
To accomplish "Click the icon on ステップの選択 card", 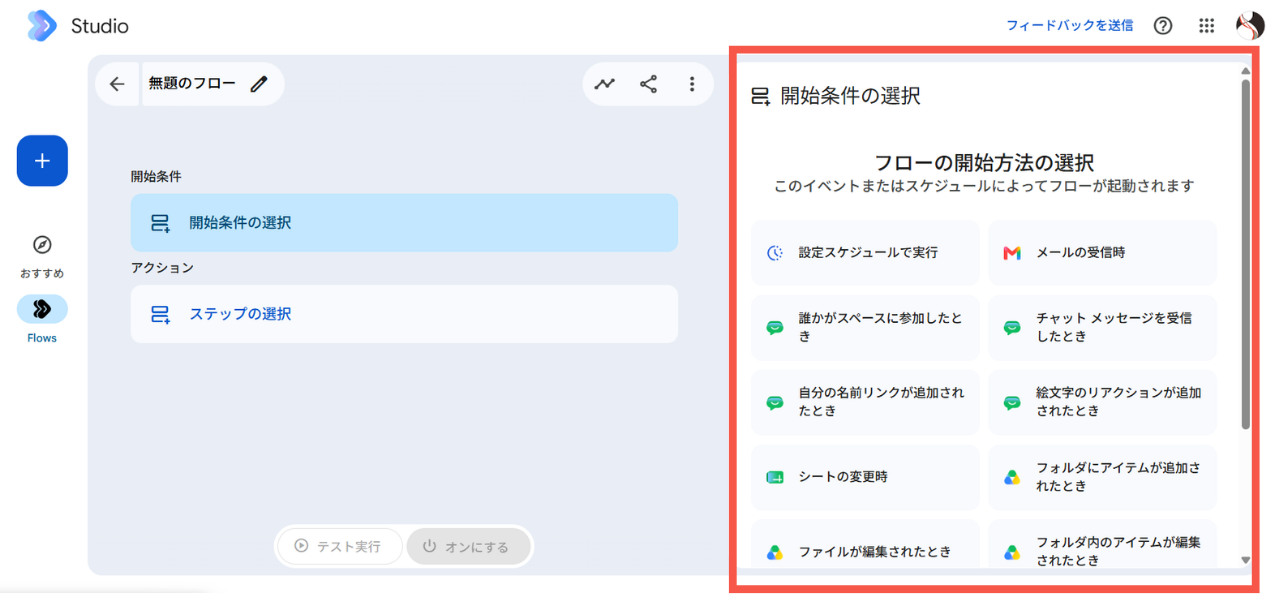I will 160,314.
